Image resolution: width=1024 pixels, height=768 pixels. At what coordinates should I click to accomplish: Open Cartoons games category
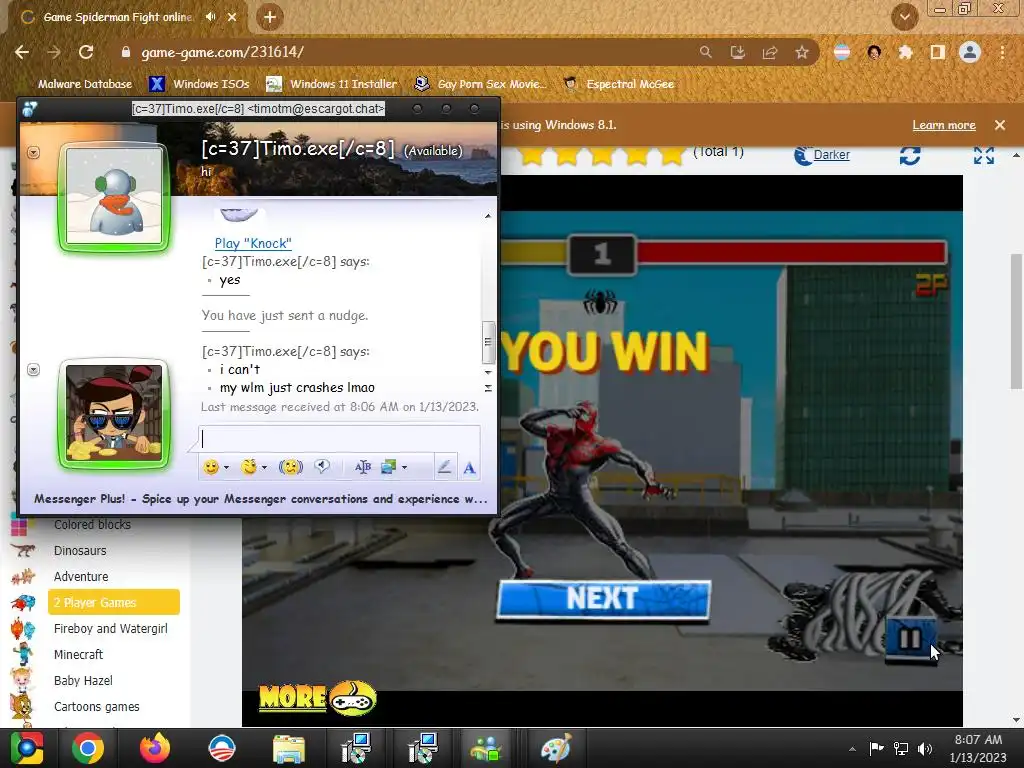[96, 707]
